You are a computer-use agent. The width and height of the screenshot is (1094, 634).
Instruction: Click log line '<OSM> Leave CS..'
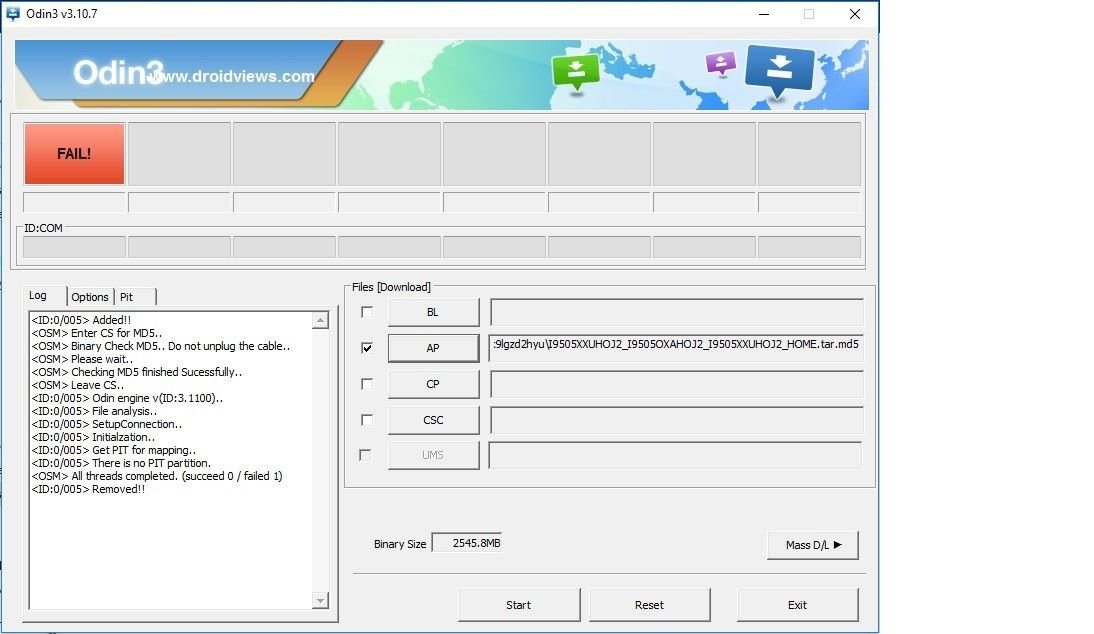tap(77, 385)
